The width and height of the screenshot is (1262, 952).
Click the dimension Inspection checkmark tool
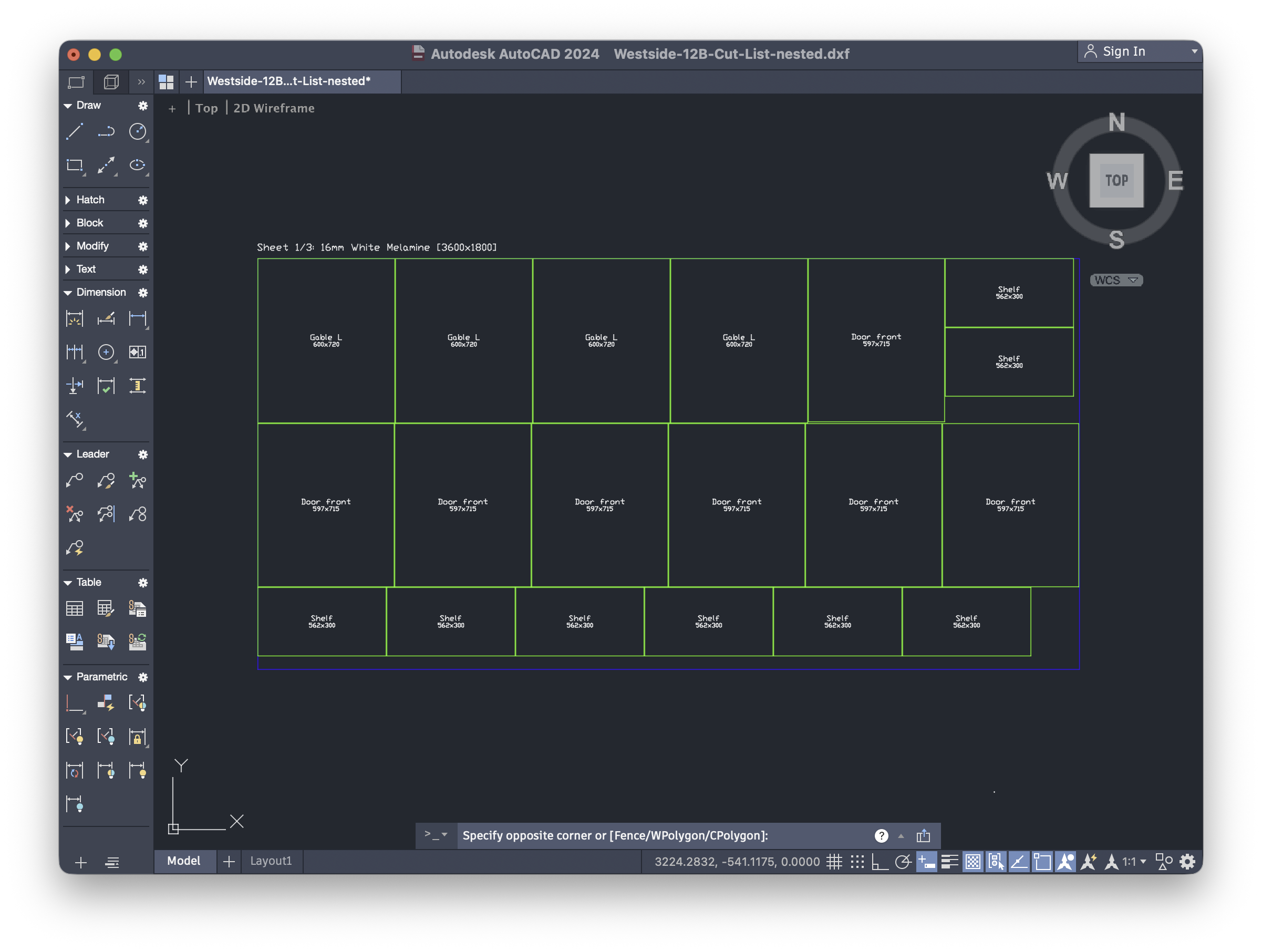[106, 386]
